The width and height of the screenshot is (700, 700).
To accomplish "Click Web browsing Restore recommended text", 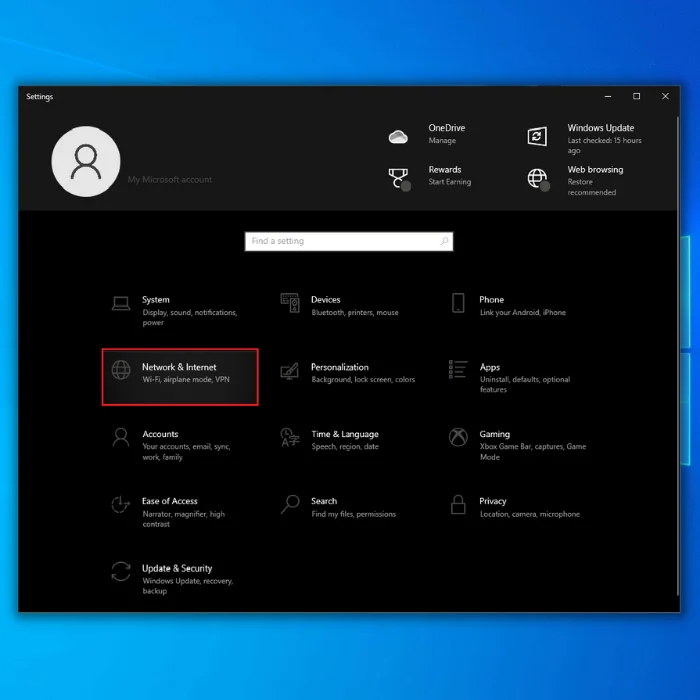I will pyautogui.click(x=592, y=187).
